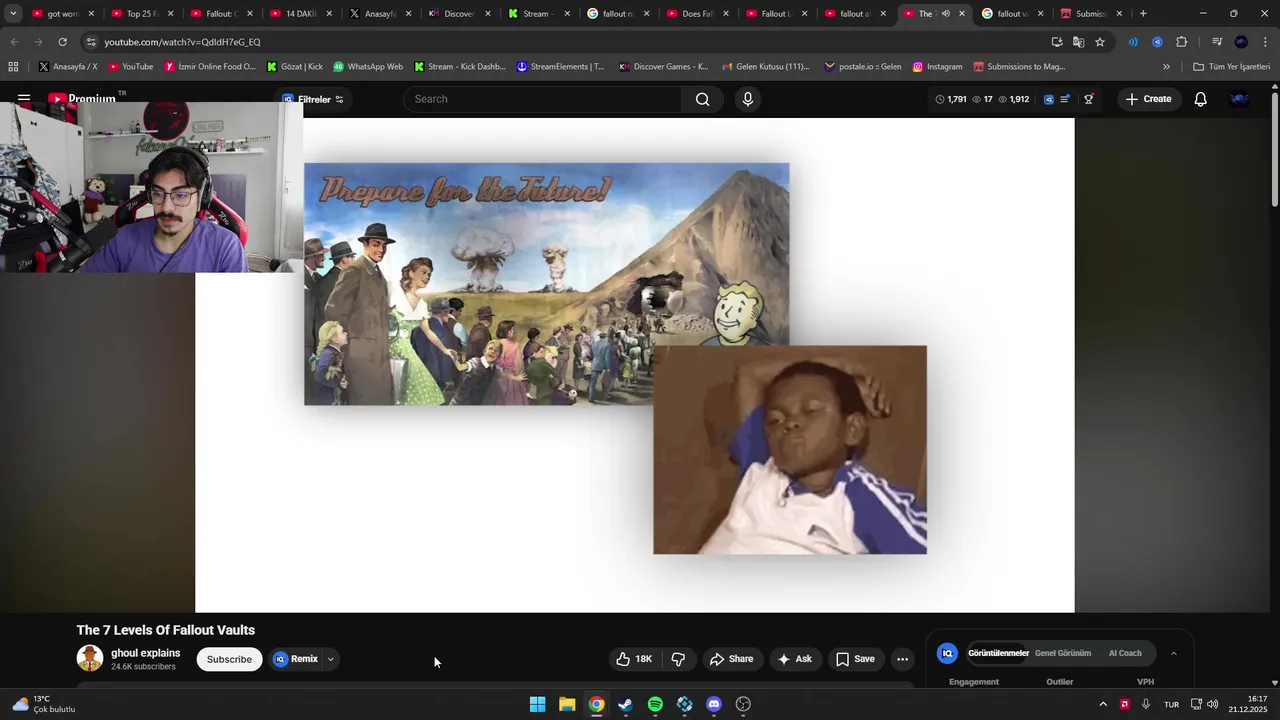Toggle the Filtreler filter button
This screenshot has height=720, width=1280.
313,99
